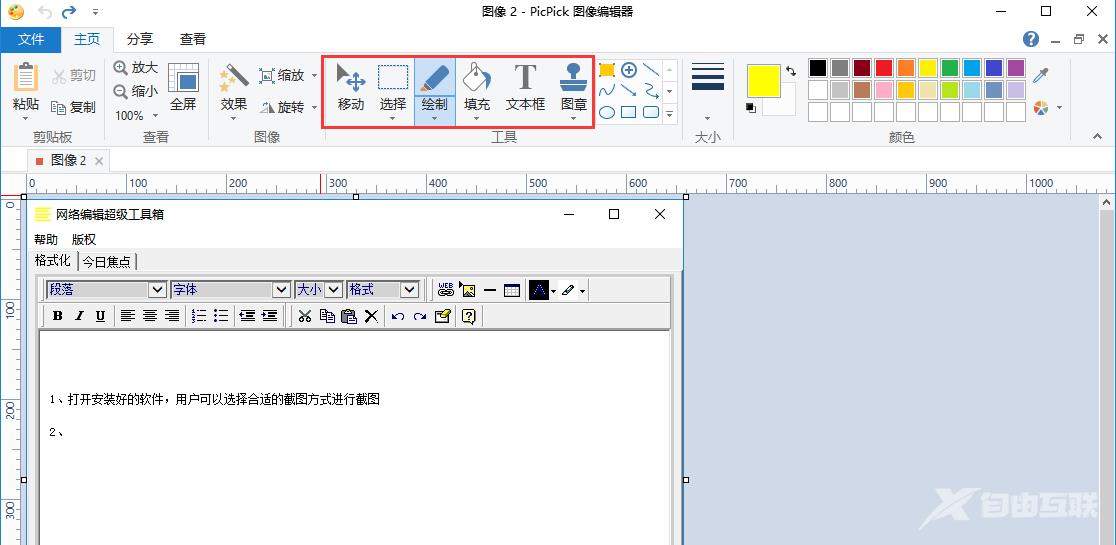Collapse the ribbon with the chevron

[1097, 136]
